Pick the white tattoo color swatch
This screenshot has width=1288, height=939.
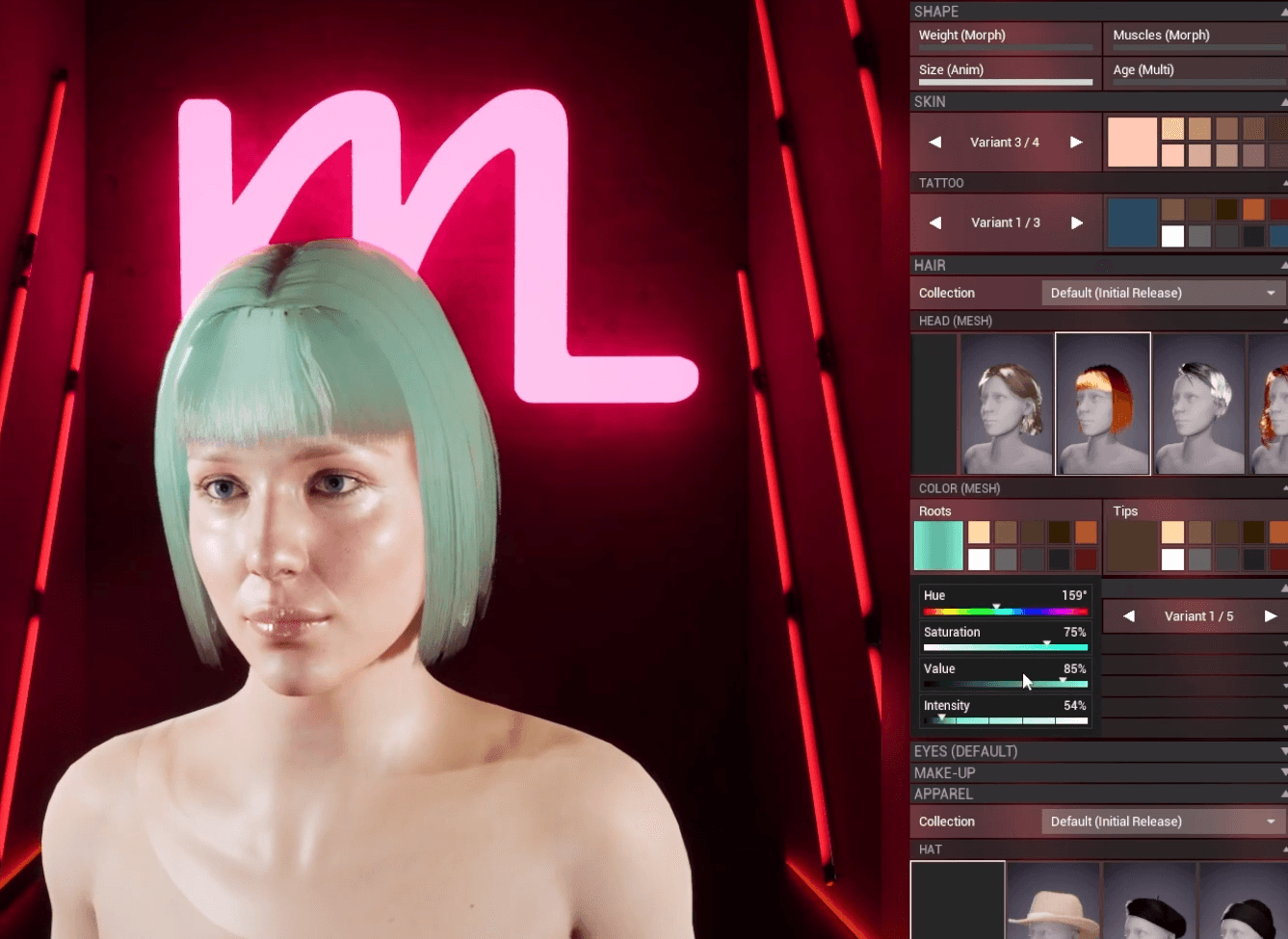point(1172,236)
